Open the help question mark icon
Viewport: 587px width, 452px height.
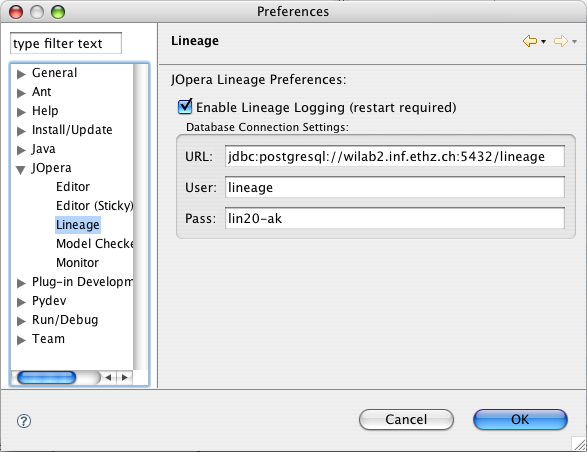pos(24,421)
